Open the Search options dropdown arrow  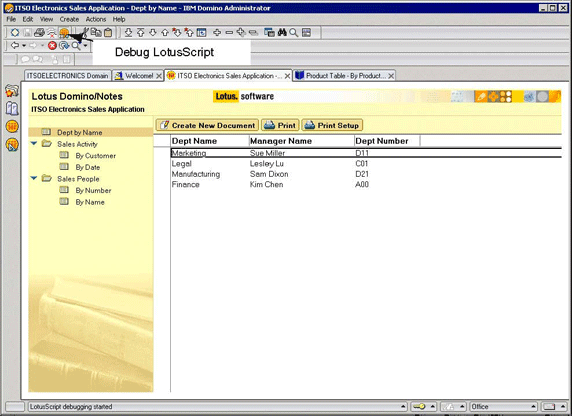[x=85, y=46]
